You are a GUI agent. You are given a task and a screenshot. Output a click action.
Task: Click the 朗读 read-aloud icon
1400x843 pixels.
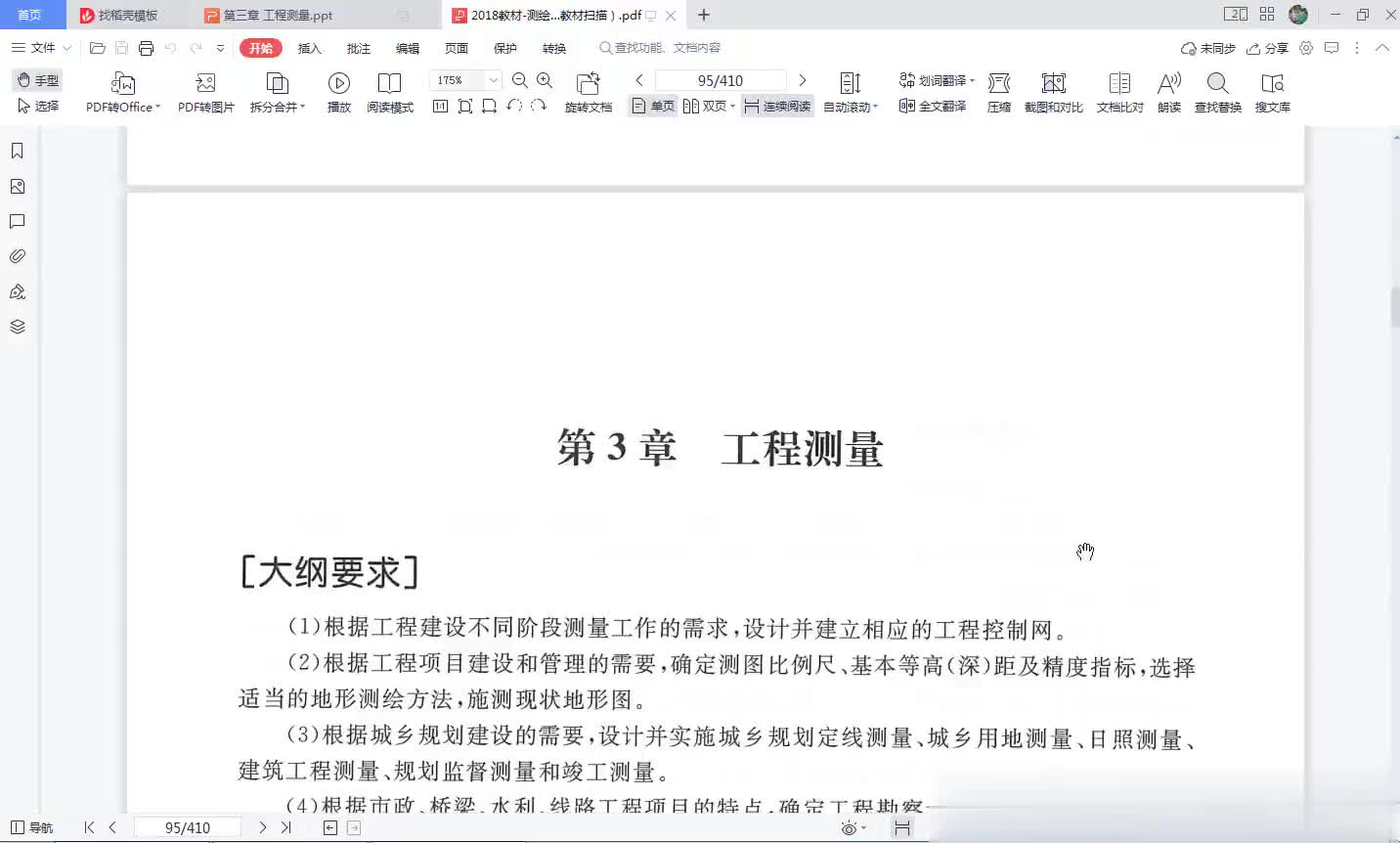1168,83
